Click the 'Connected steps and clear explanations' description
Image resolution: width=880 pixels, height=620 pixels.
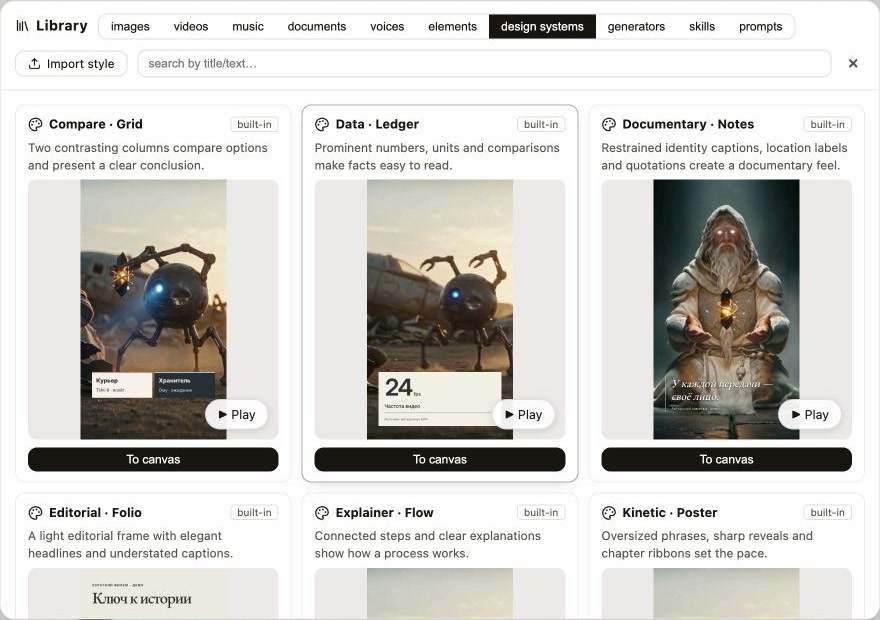click(x=428, y=545)
